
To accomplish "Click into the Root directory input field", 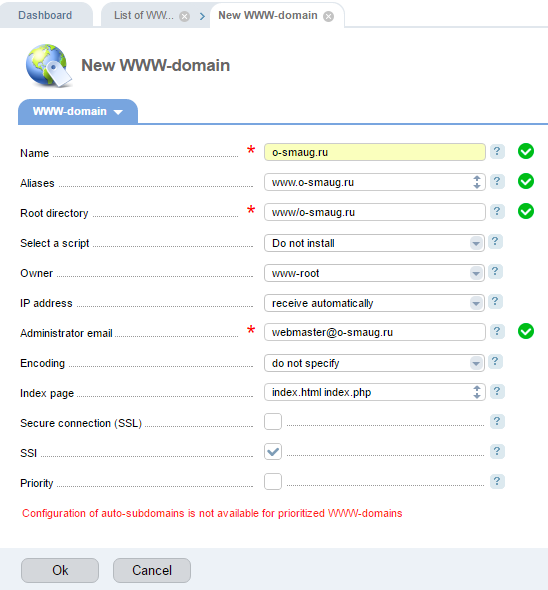I will pos(374,212).
